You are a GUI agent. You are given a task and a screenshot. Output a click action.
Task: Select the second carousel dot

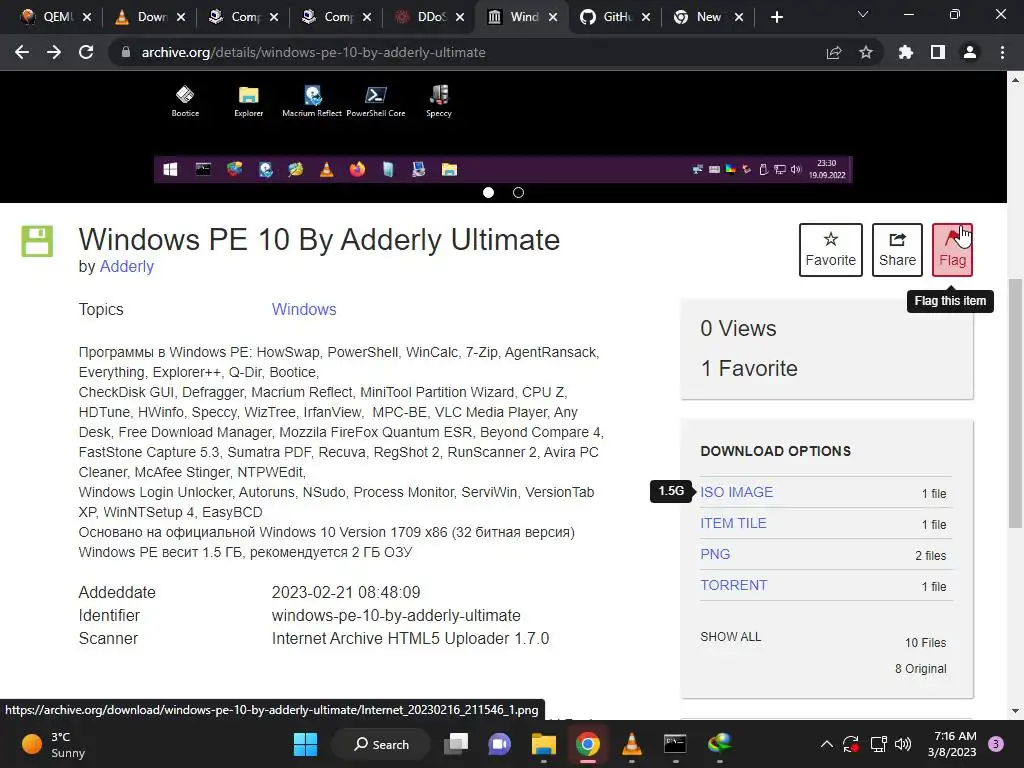(519, 193)
